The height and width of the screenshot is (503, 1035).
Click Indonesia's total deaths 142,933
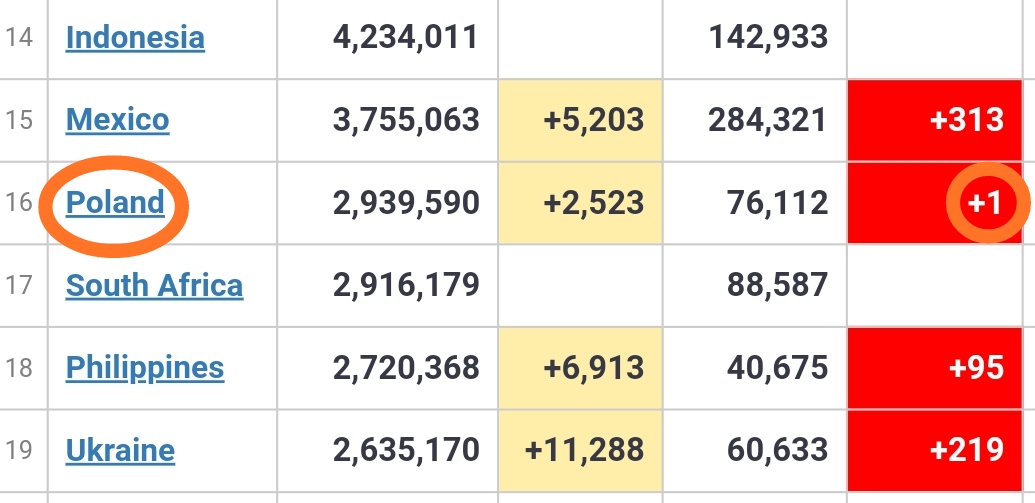coord(768,38)
